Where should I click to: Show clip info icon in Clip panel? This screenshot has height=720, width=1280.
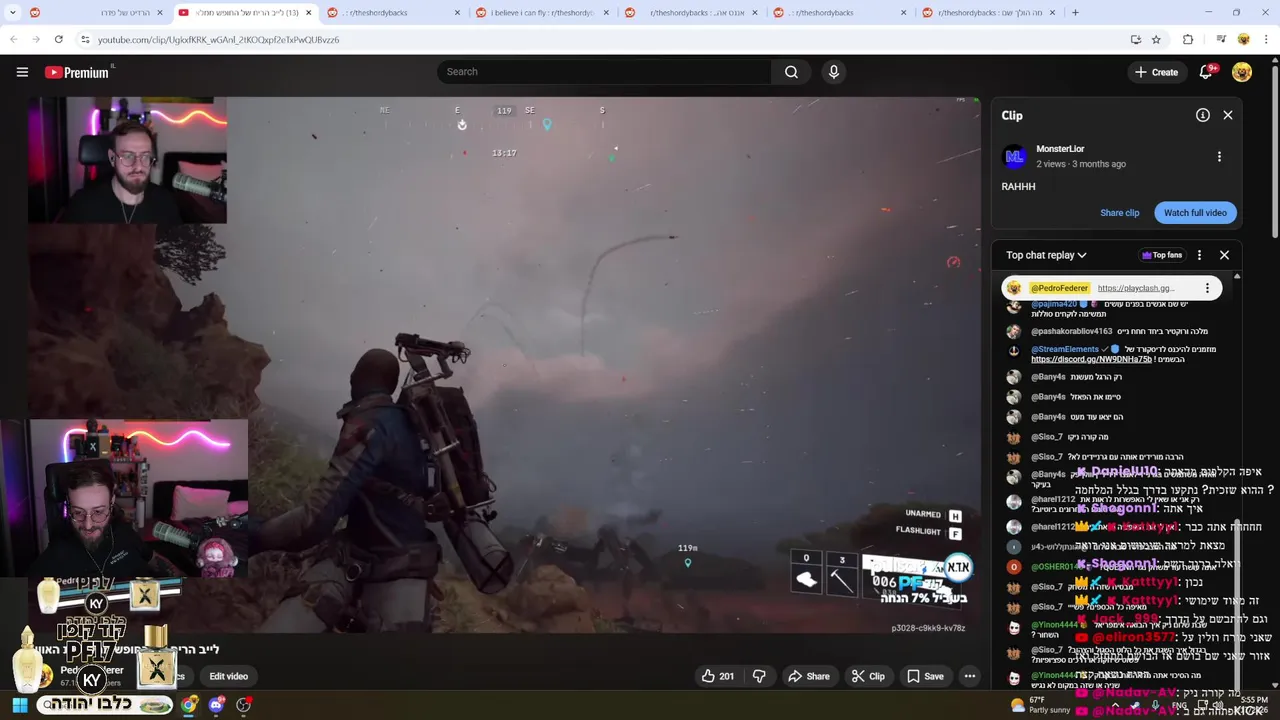(x=1203, y=115)
